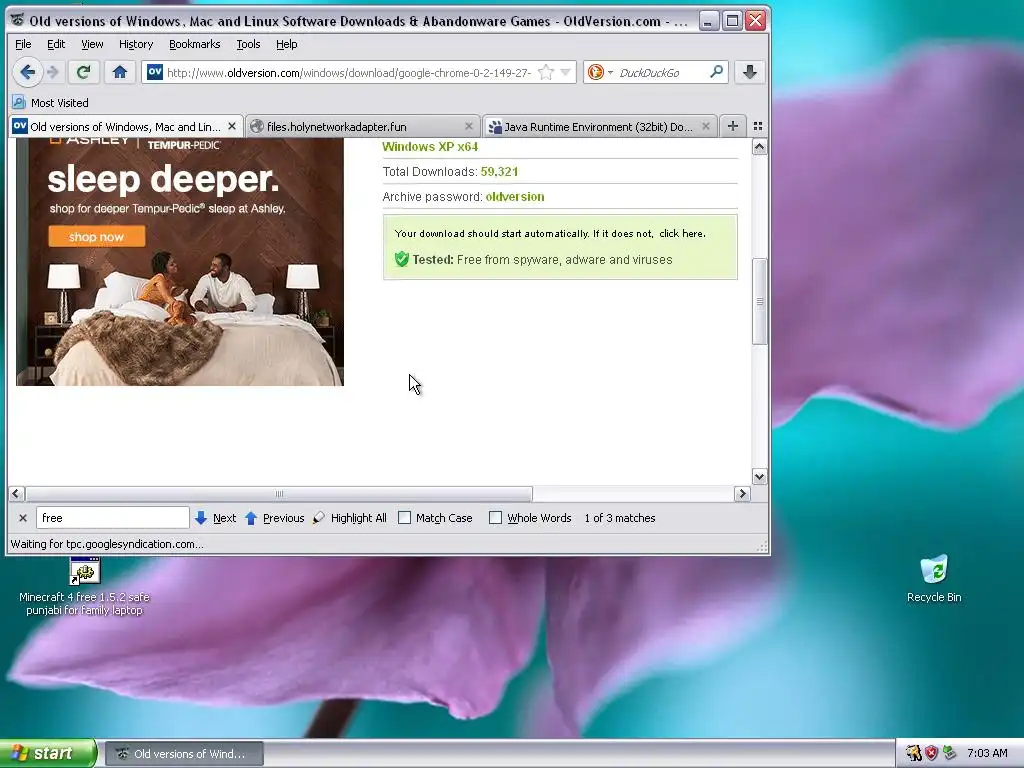Image resolution: width=1024 pixels, height=768 pixels.
Task: Open the History menu
Action: click(x=136, y=44)
